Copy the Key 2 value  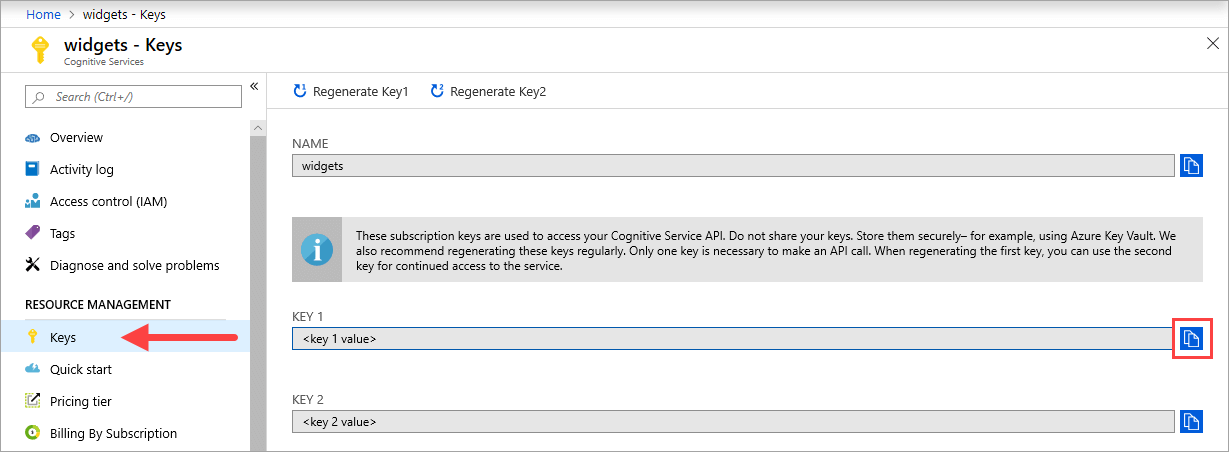click(1190, 422)
